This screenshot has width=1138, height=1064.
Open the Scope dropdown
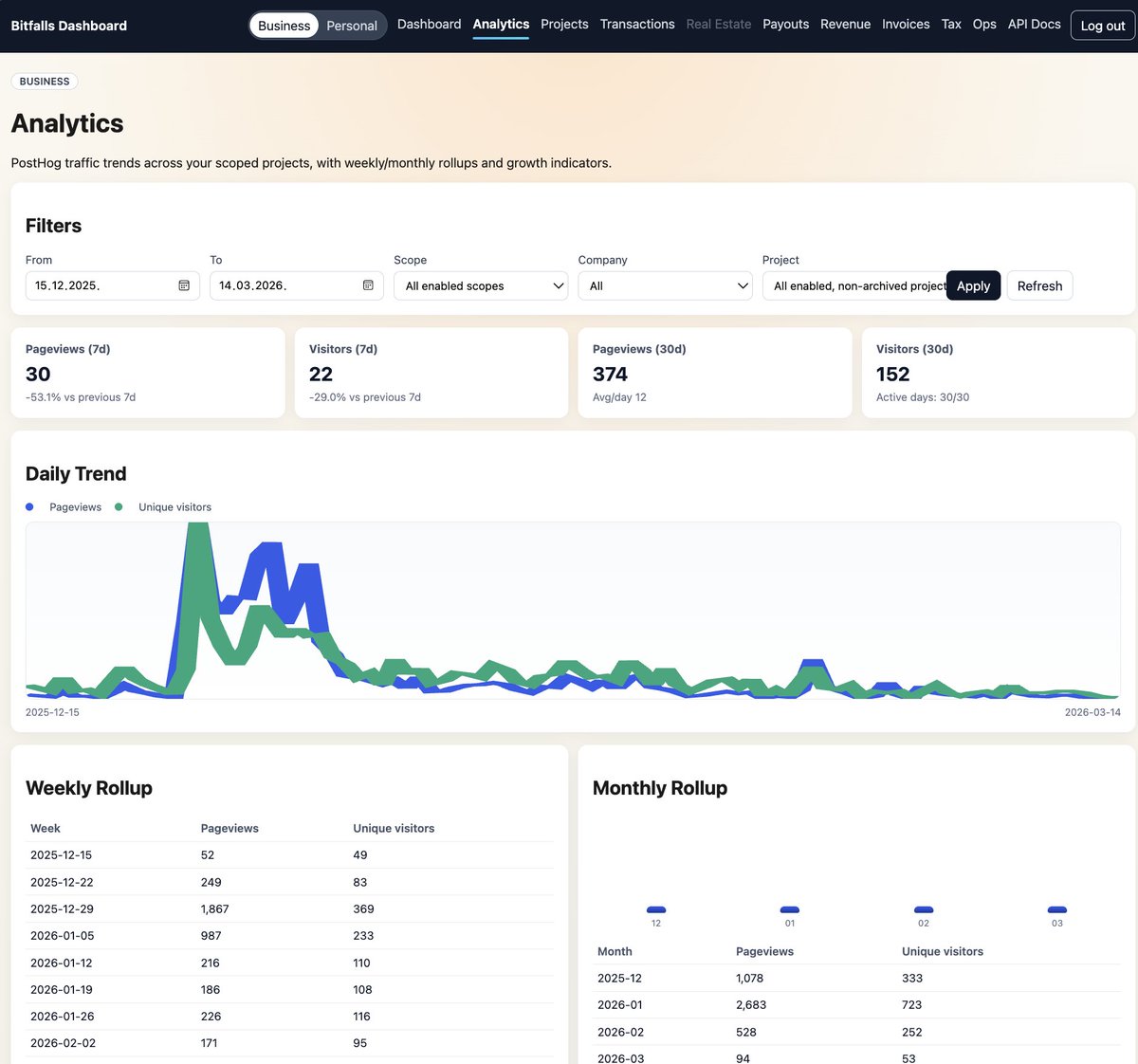(481, 285)
